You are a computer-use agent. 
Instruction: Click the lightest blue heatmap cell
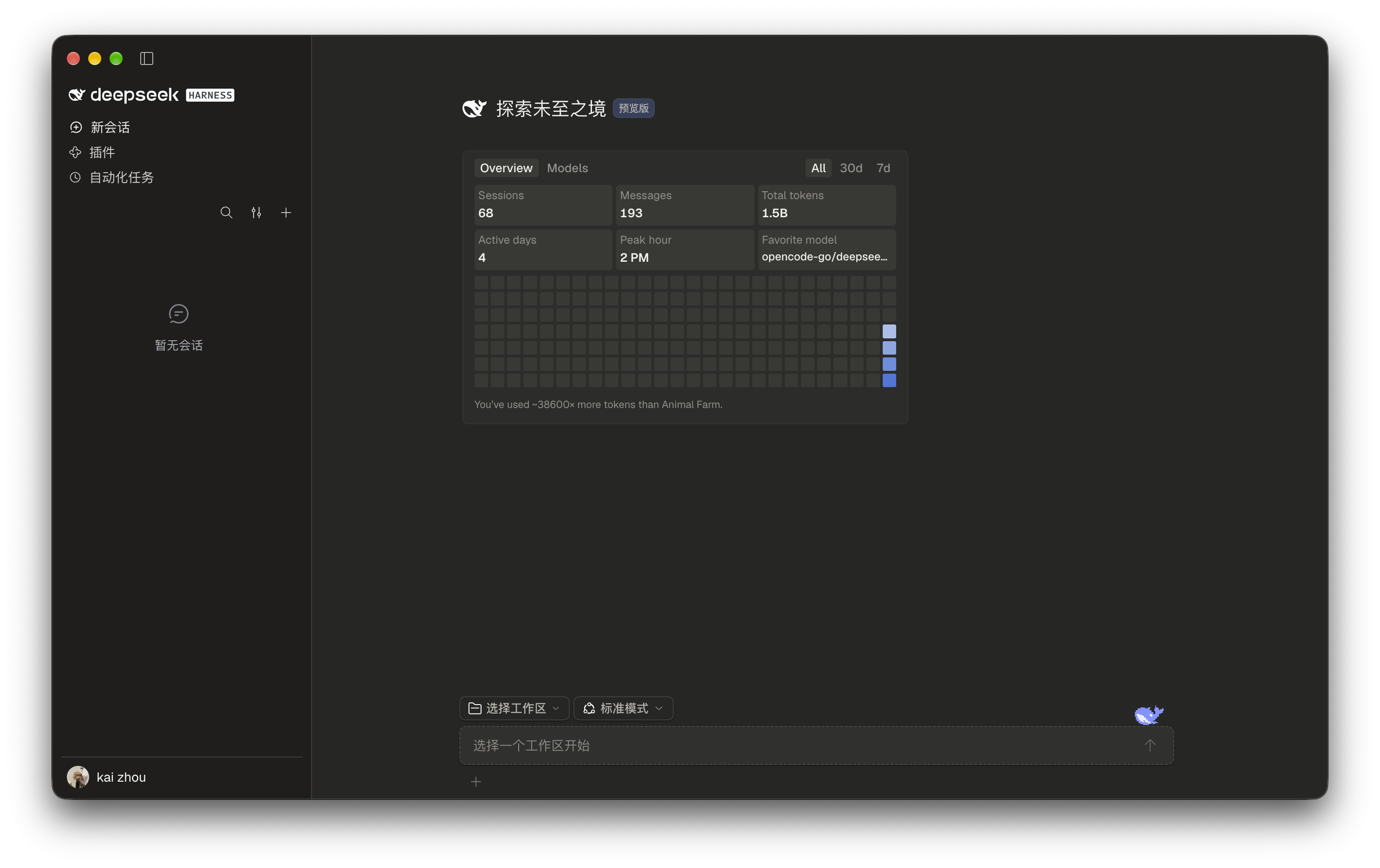(889, 331)
